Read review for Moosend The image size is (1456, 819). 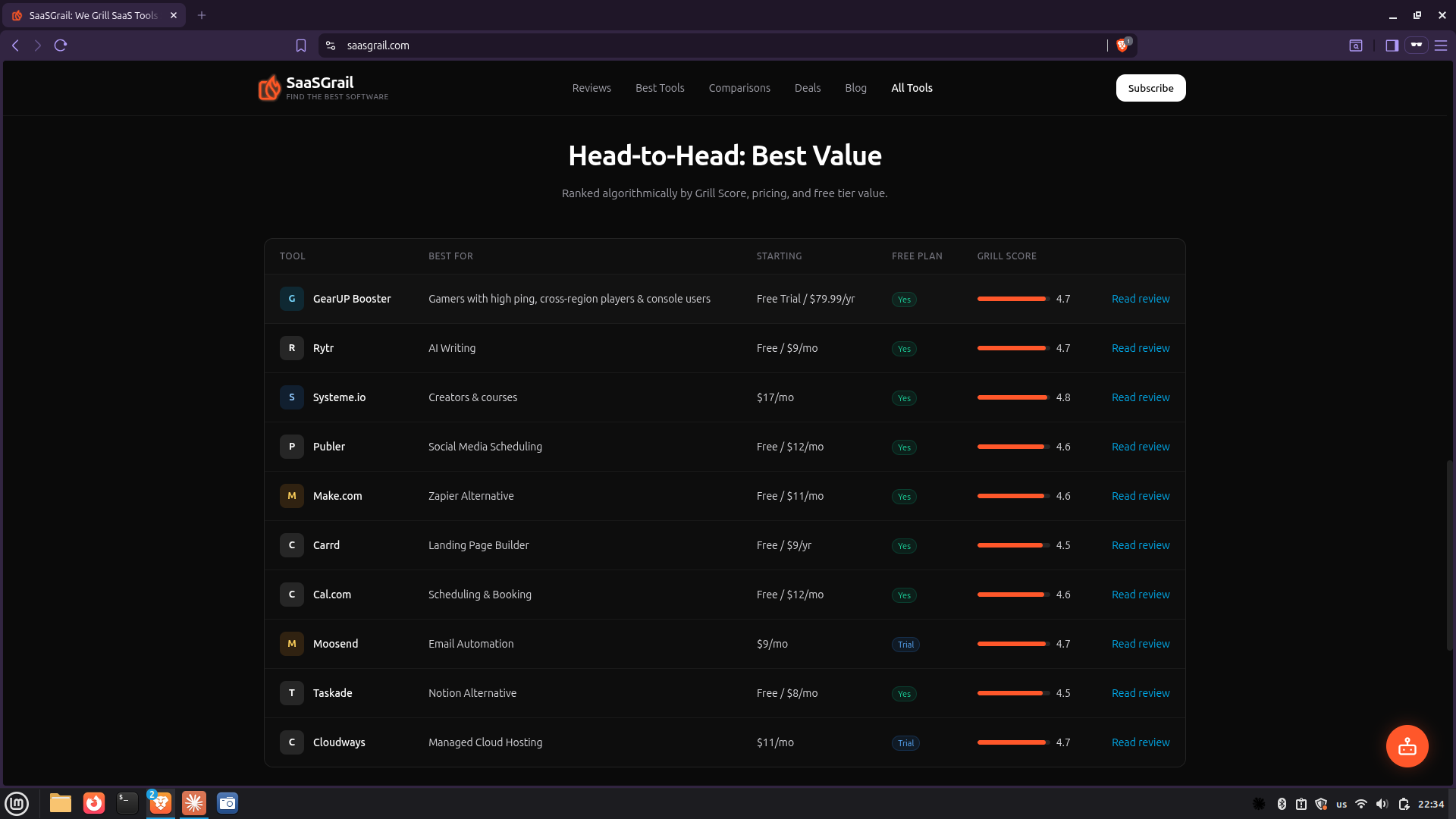coord(1141,644)
